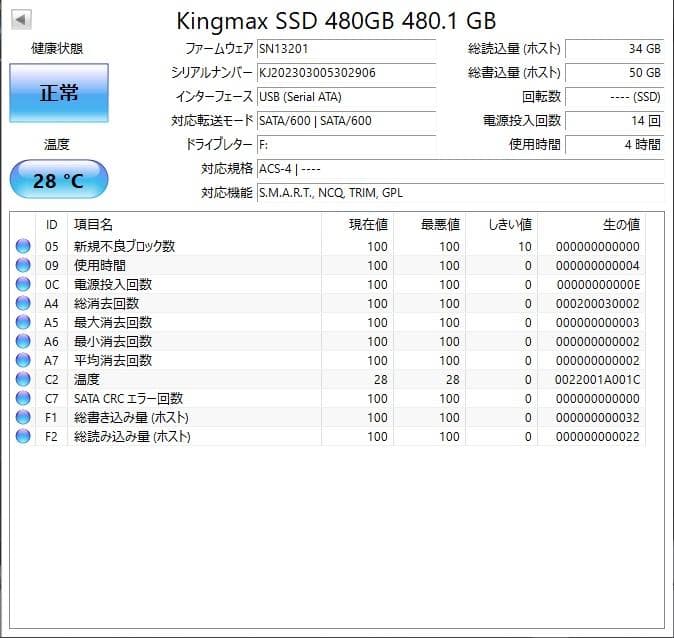Viewport: 674px width, 638px height.
Task: Click the transfer mode field SATA/600 | SATA/600
Action: (x=346, y=121)
